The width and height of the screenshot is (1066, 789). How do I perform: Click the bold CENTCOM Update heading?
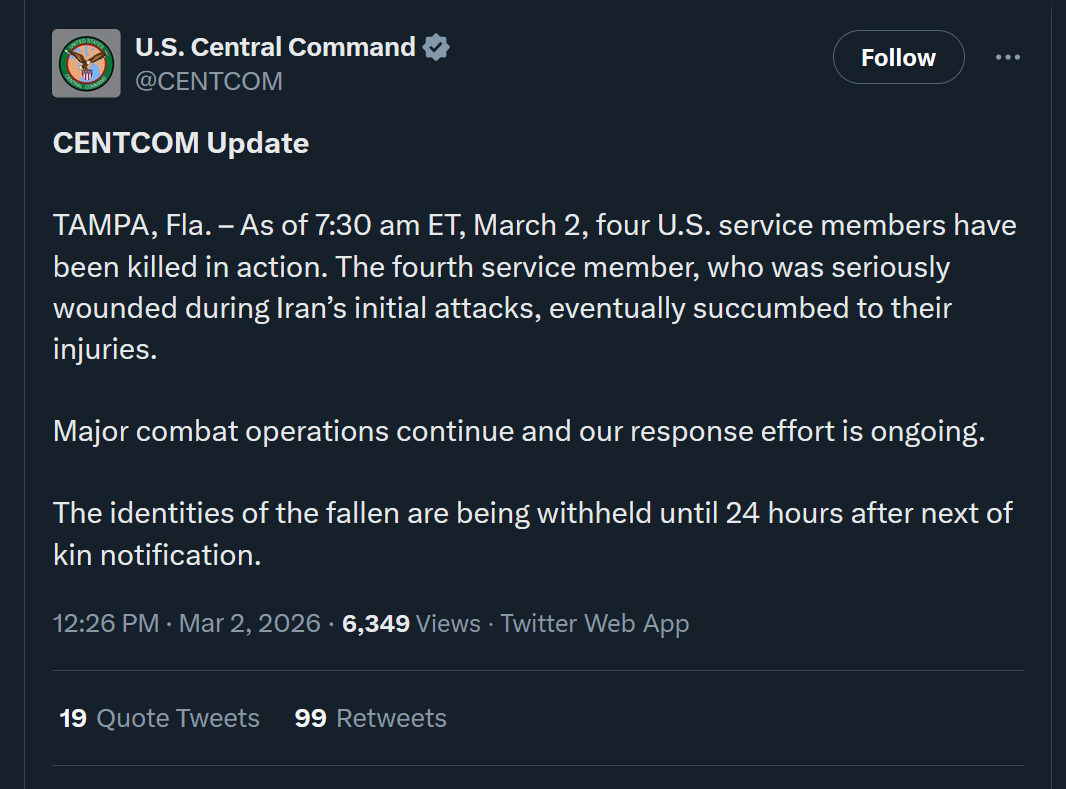pyautogui.click(x=181, y=143)
